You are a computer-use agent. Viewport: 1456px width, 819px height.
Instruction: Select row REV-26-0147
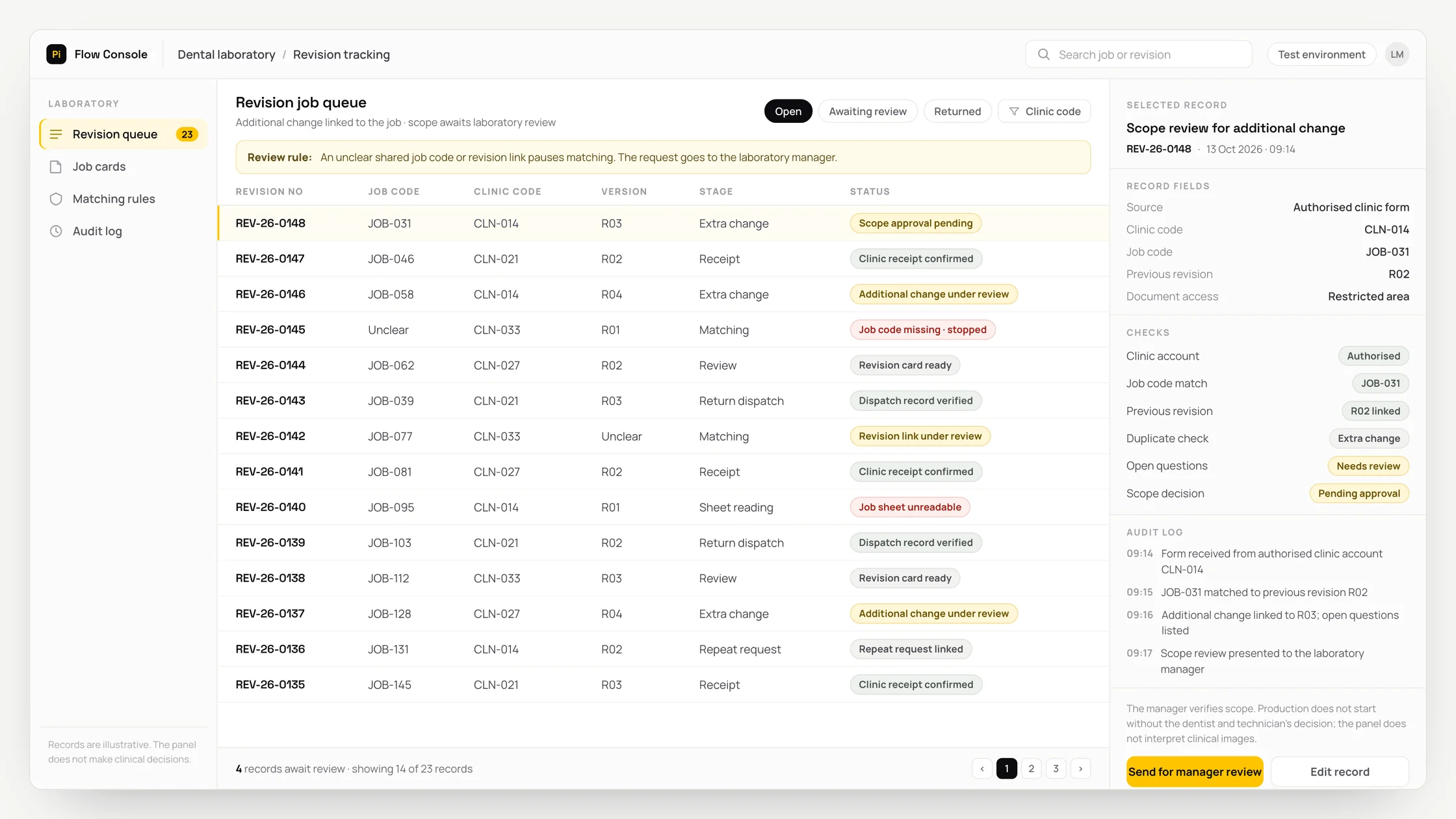tap(663, 259)
